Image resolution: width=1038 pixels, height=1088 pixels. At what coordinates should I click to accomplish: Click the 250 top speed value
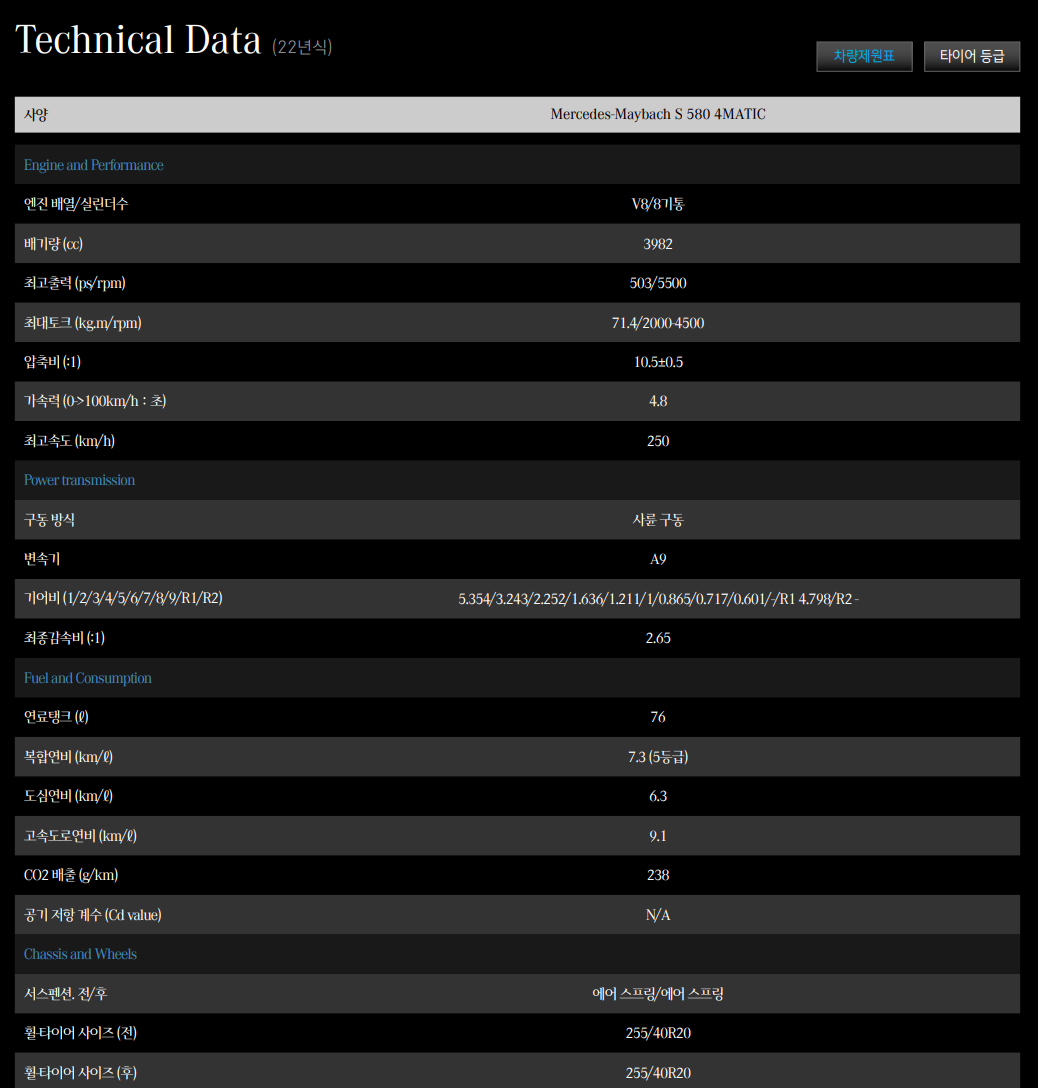tap(658, 441)
